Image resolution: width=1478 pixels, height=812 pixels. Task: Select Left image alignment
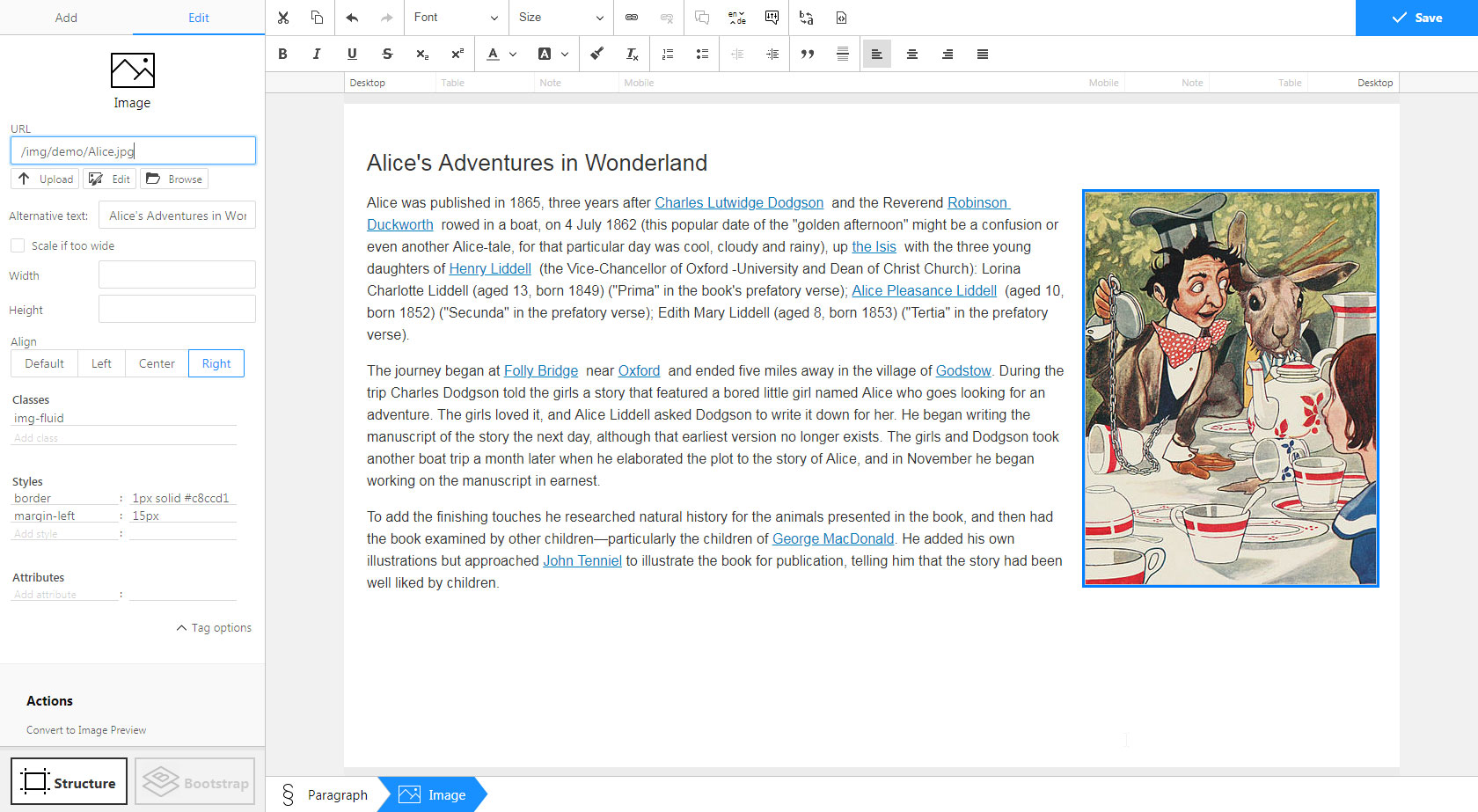(101, 363)
